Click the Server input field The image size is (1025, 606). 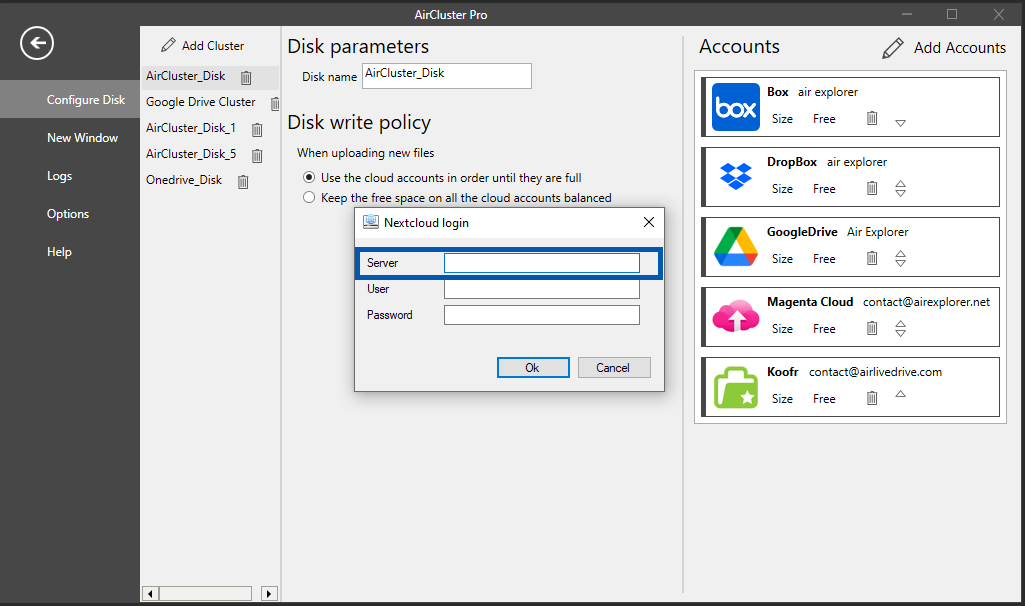(541, 263)
